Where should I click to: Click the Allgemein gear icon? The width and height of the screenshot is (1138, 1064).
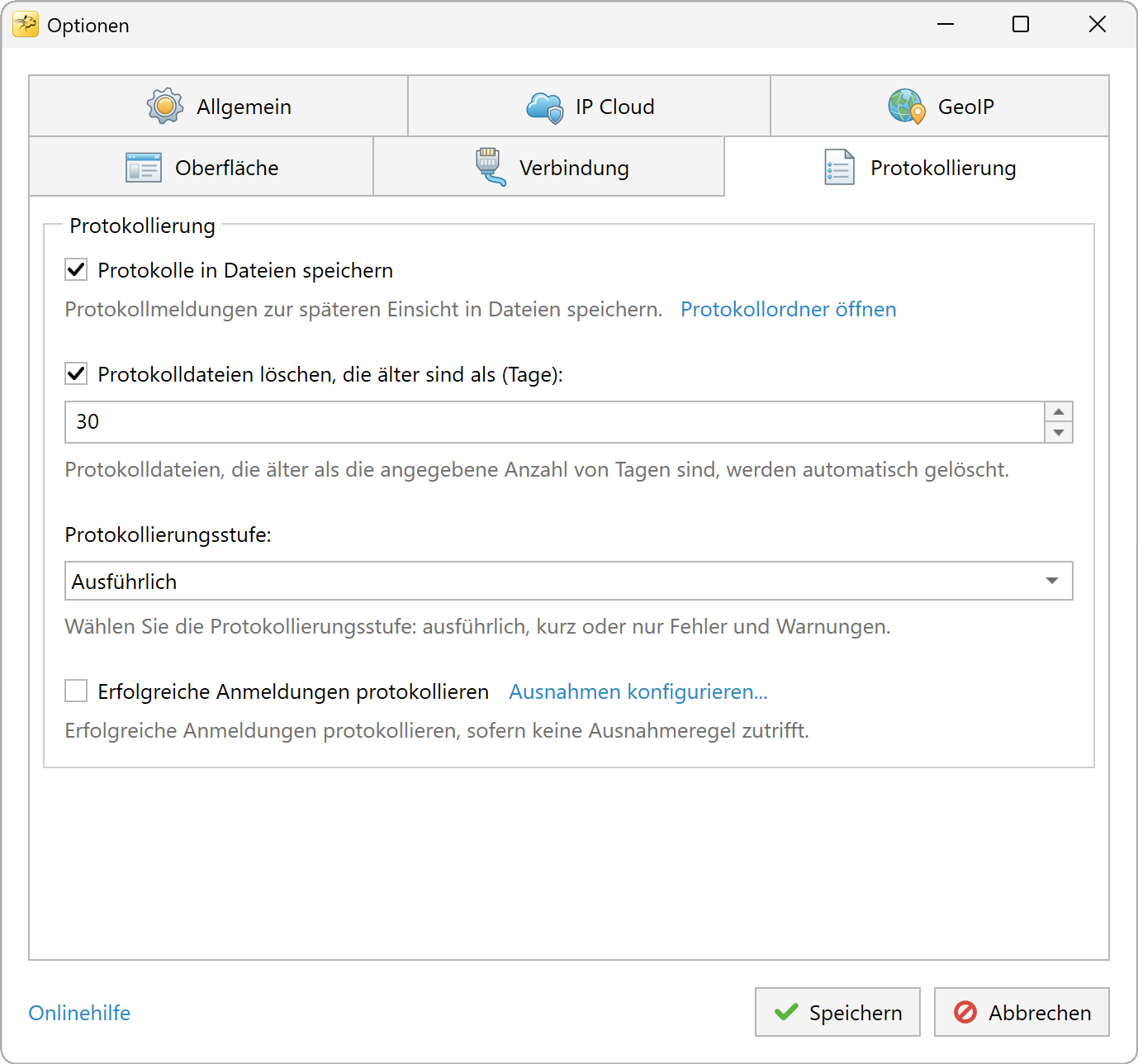coord(165,106)
